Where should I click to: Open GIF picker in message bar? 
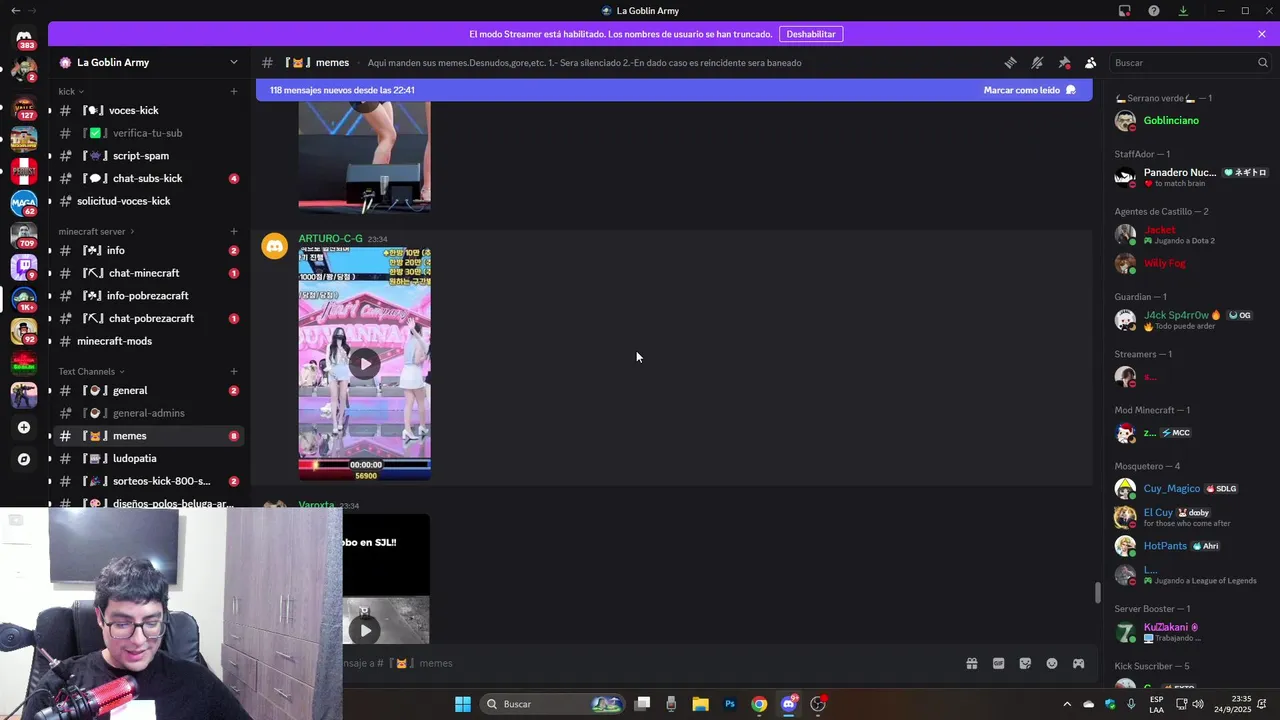tap(998, 663)
